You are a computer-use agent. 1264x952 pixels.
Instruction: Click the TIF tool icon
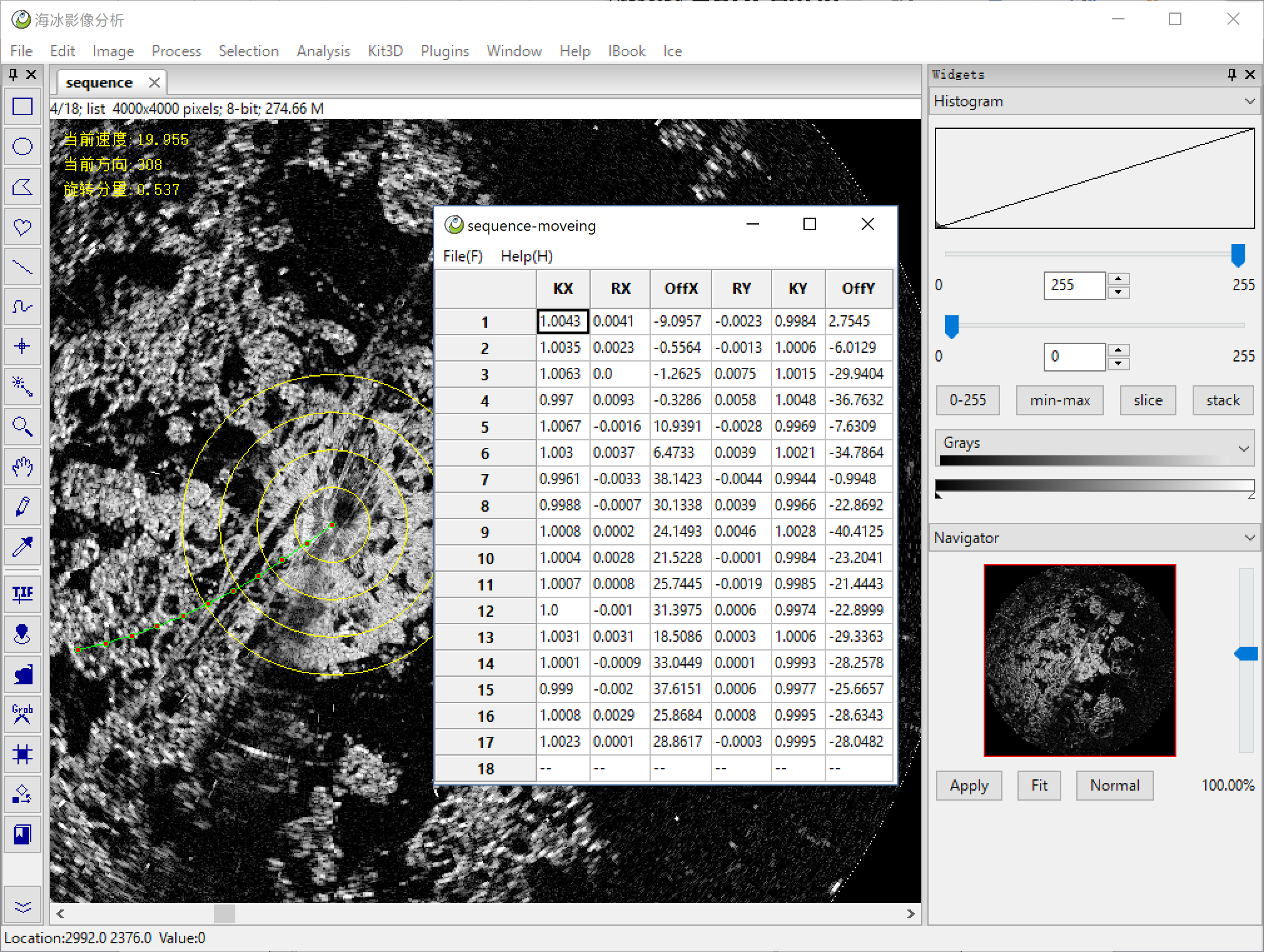click(23, 594)
